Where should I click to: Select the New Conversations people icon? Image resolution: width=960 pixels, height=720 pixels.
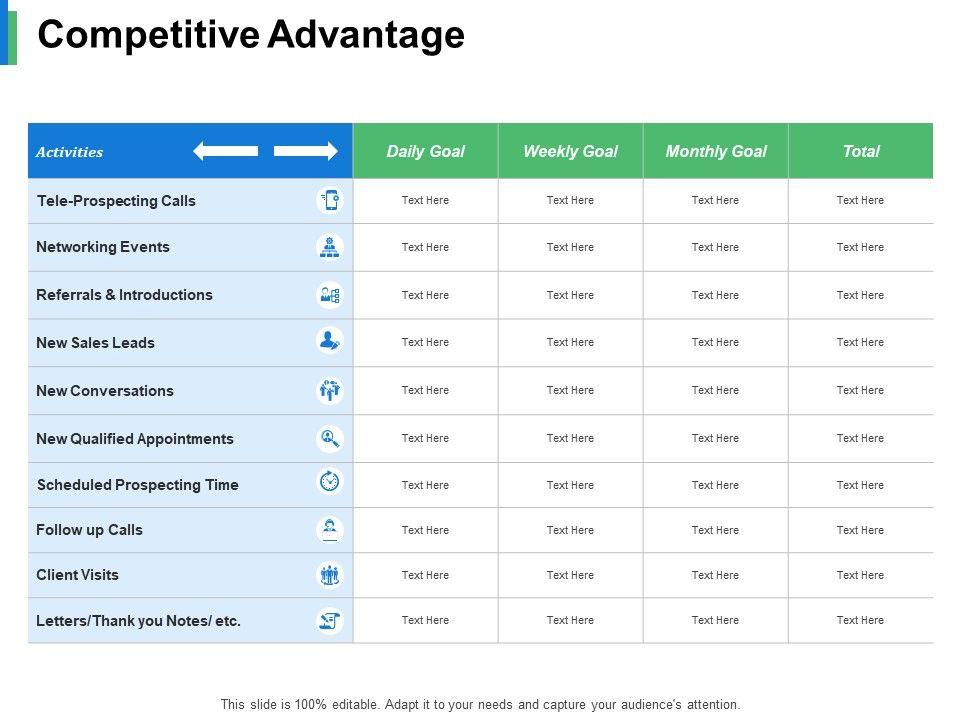tap(330, 390)
